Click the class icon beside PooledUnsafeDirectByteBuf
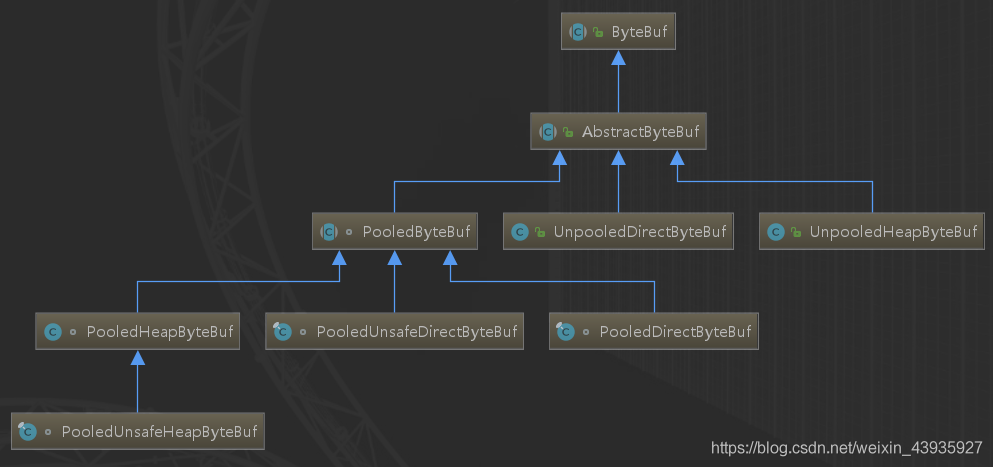 pos(282,331)
